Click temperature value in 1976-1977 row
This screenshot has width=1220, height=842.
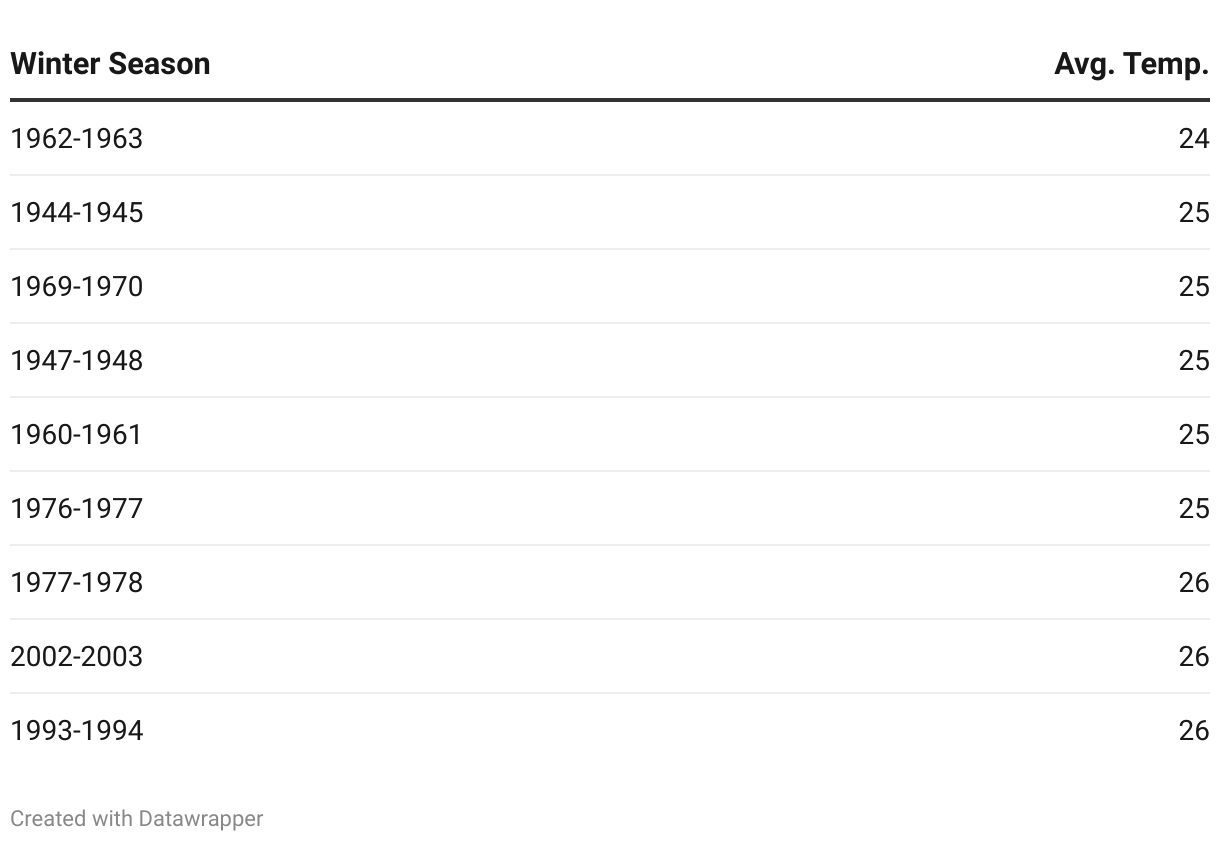click(1193, 508)
